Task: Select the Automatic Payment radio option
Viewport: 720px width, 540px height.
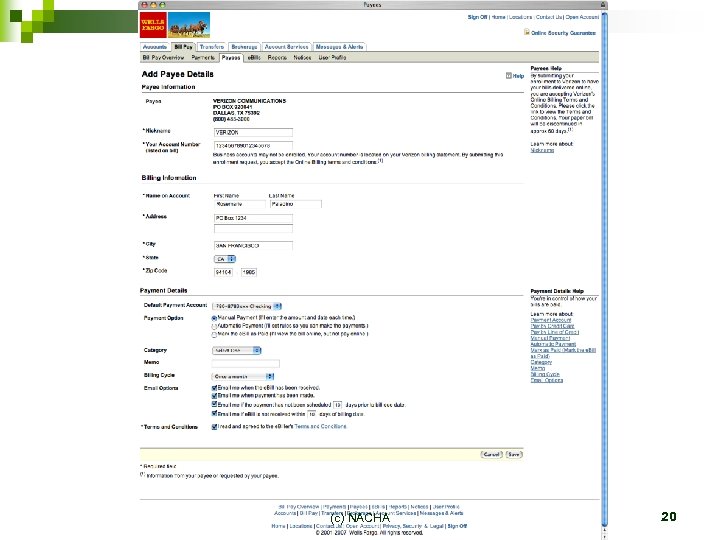Action: coord(214,326)
